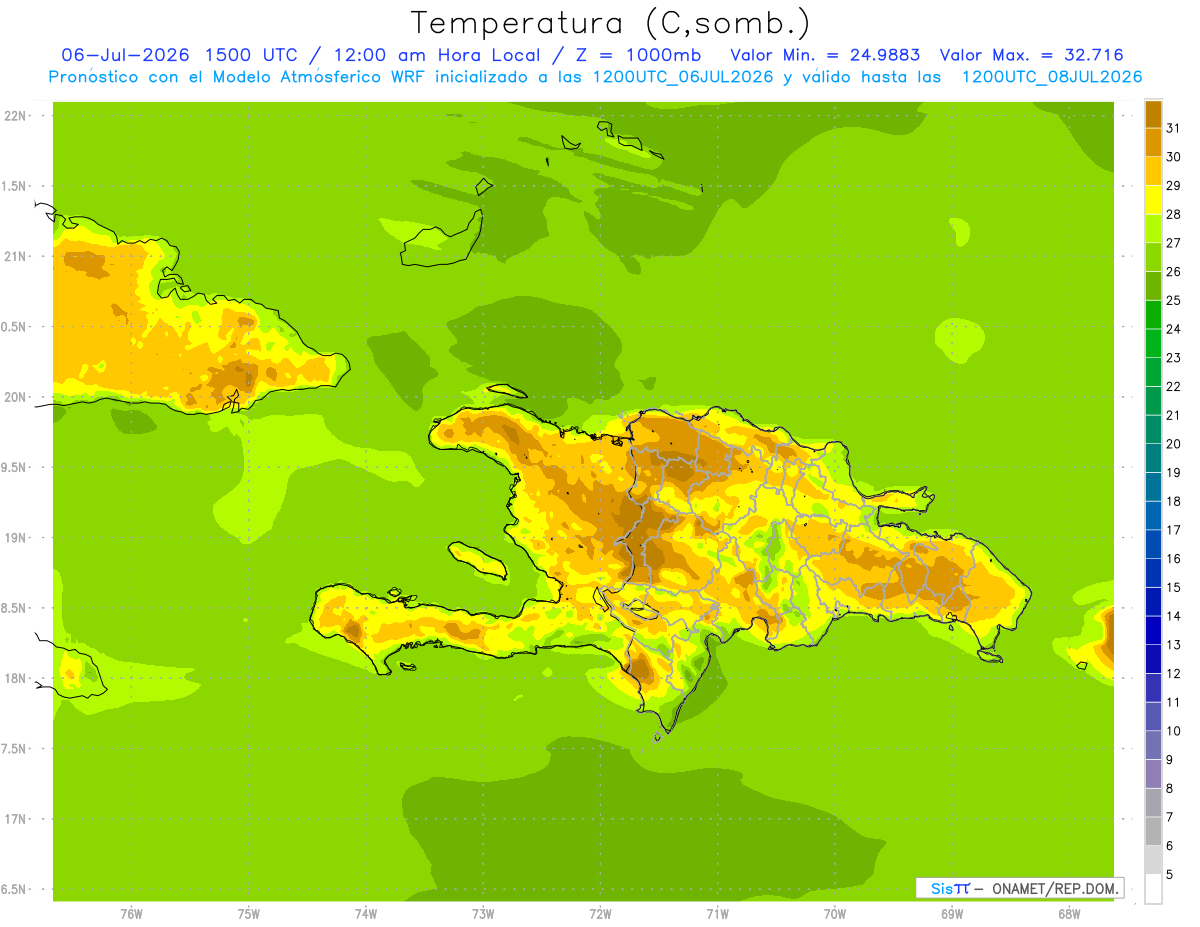Screen dimensions: 1200x927
Task: Click the legend value 28
Action: coord(1173,214)
